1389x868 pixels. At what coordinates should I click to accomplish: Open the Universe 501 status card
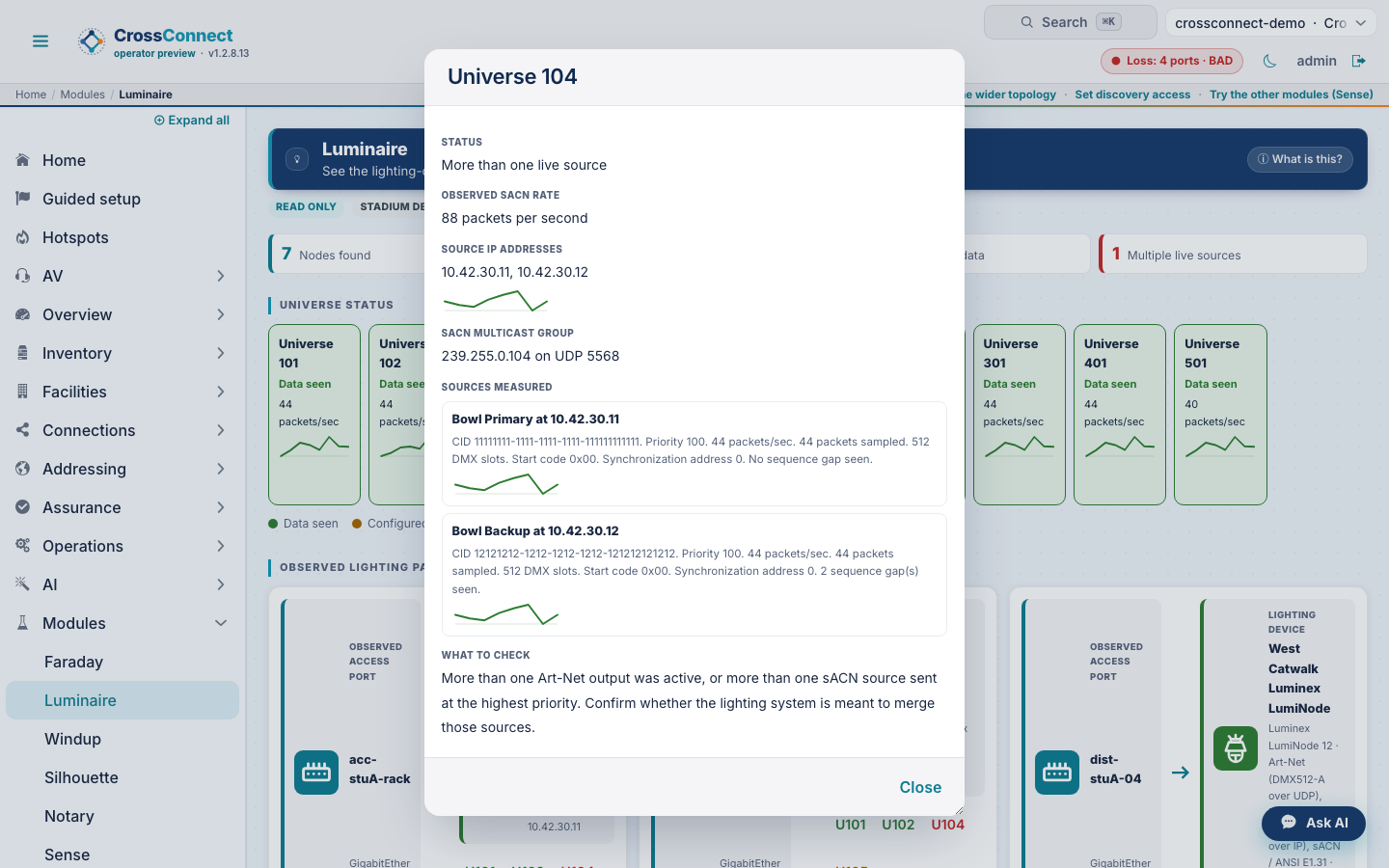[x=1220, y=415]
